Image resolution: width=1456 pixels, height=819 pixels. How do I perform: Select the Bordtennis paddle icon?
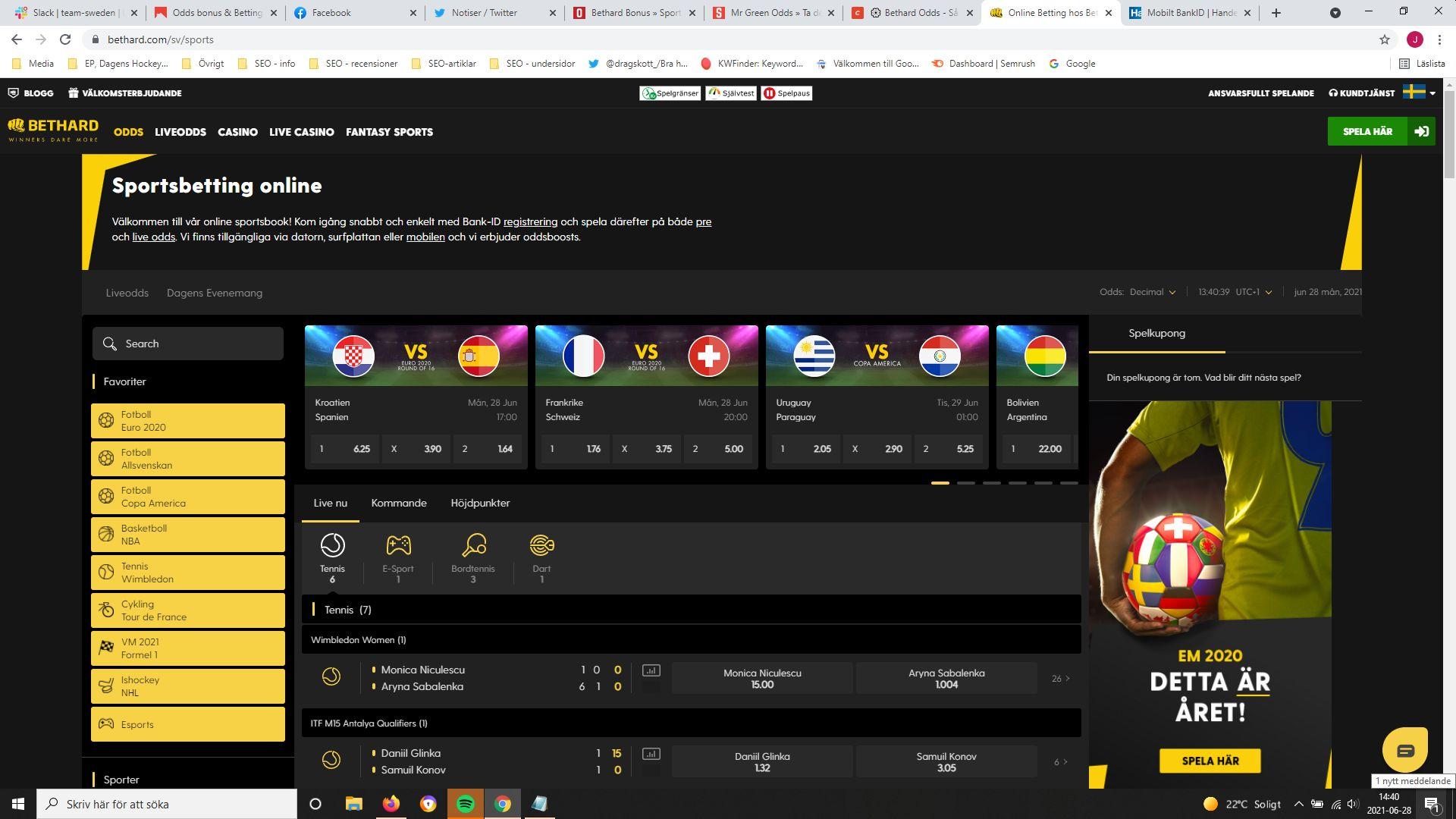(473, 546)
